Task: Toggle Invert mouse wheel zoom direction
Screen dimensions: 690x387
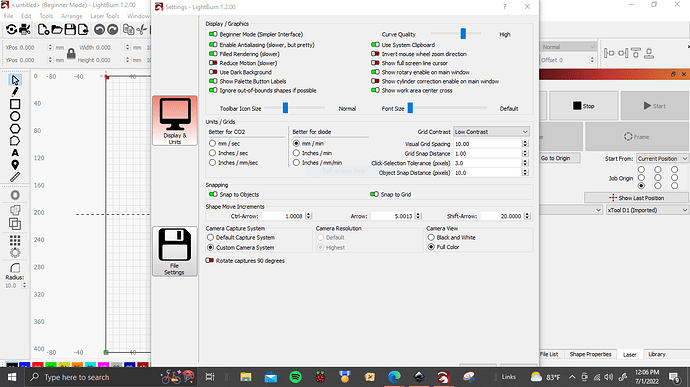Action: (375, 54)
